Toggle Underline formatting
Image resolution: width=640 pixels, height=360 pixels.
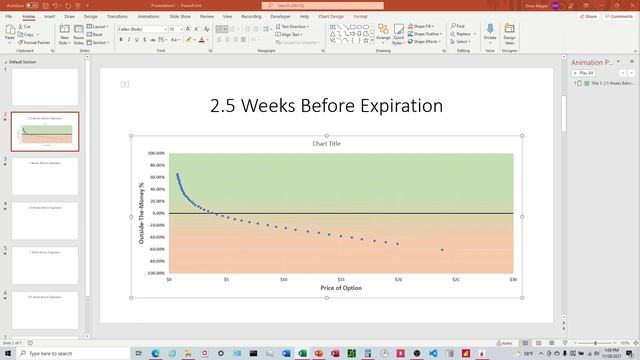tap(137, 40)
